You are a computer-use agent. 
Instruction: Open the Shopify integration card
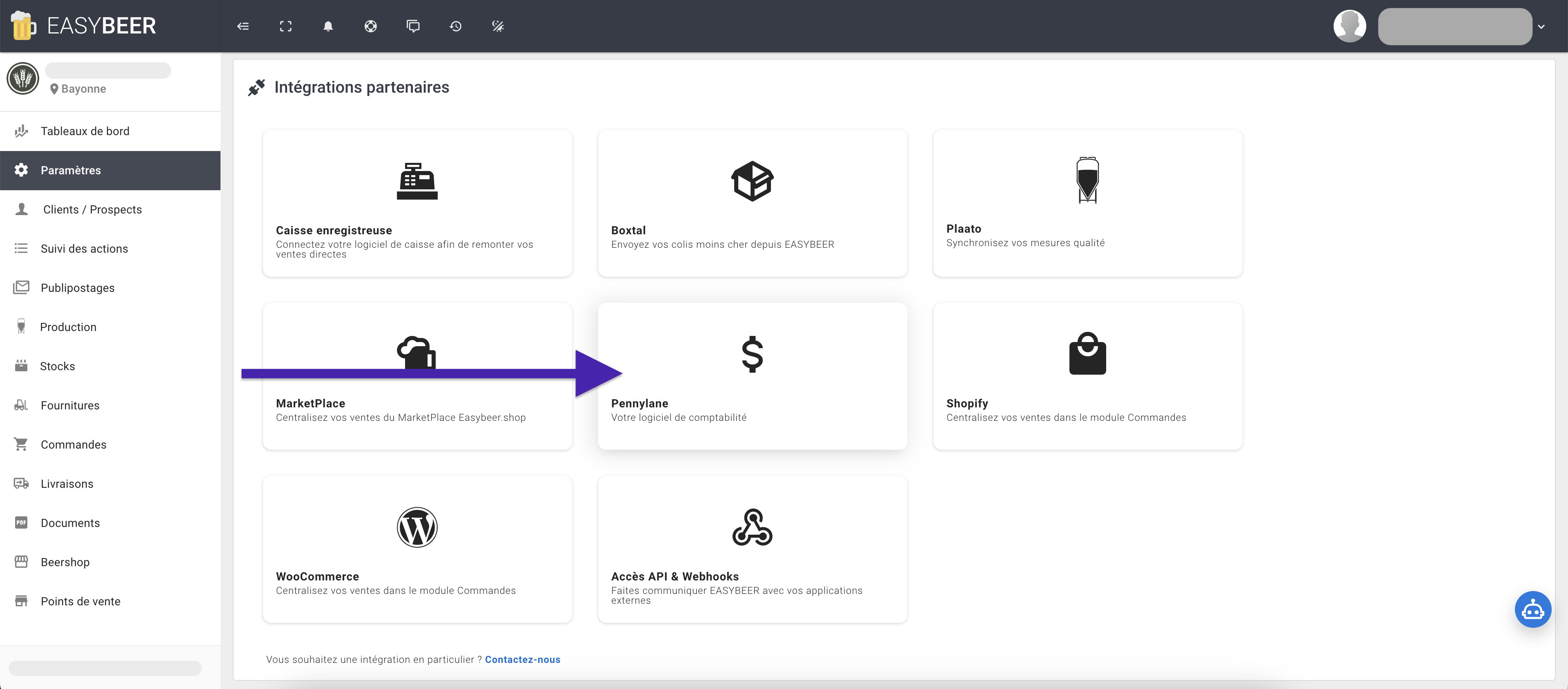pyautogui.click(x=1088, y=376)
